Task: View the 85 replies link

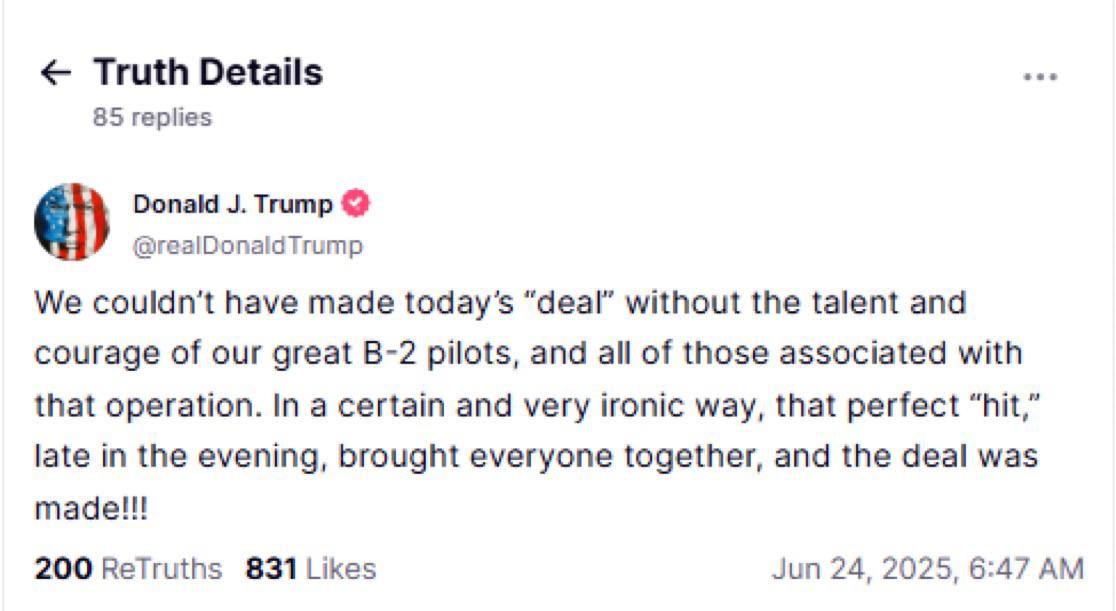Action: (x=152, y=117)
